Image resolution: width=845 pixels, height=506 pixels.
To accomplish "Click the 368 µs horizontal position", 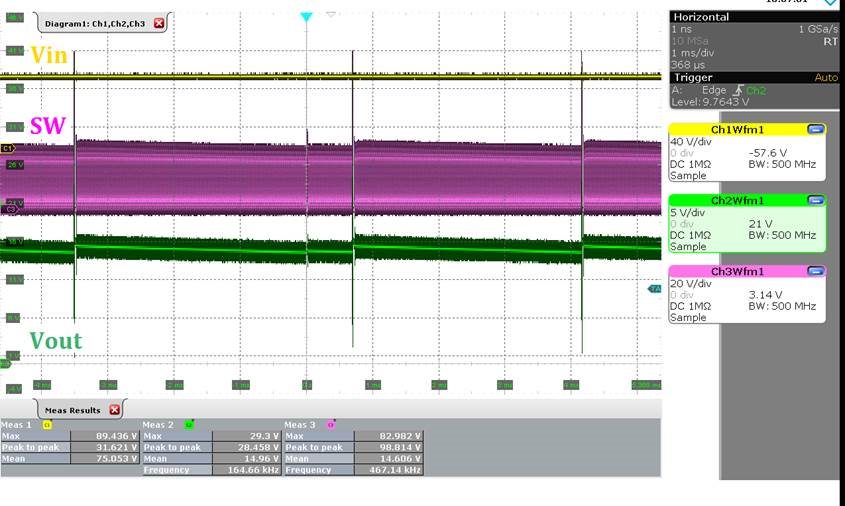I will point(688,65).
